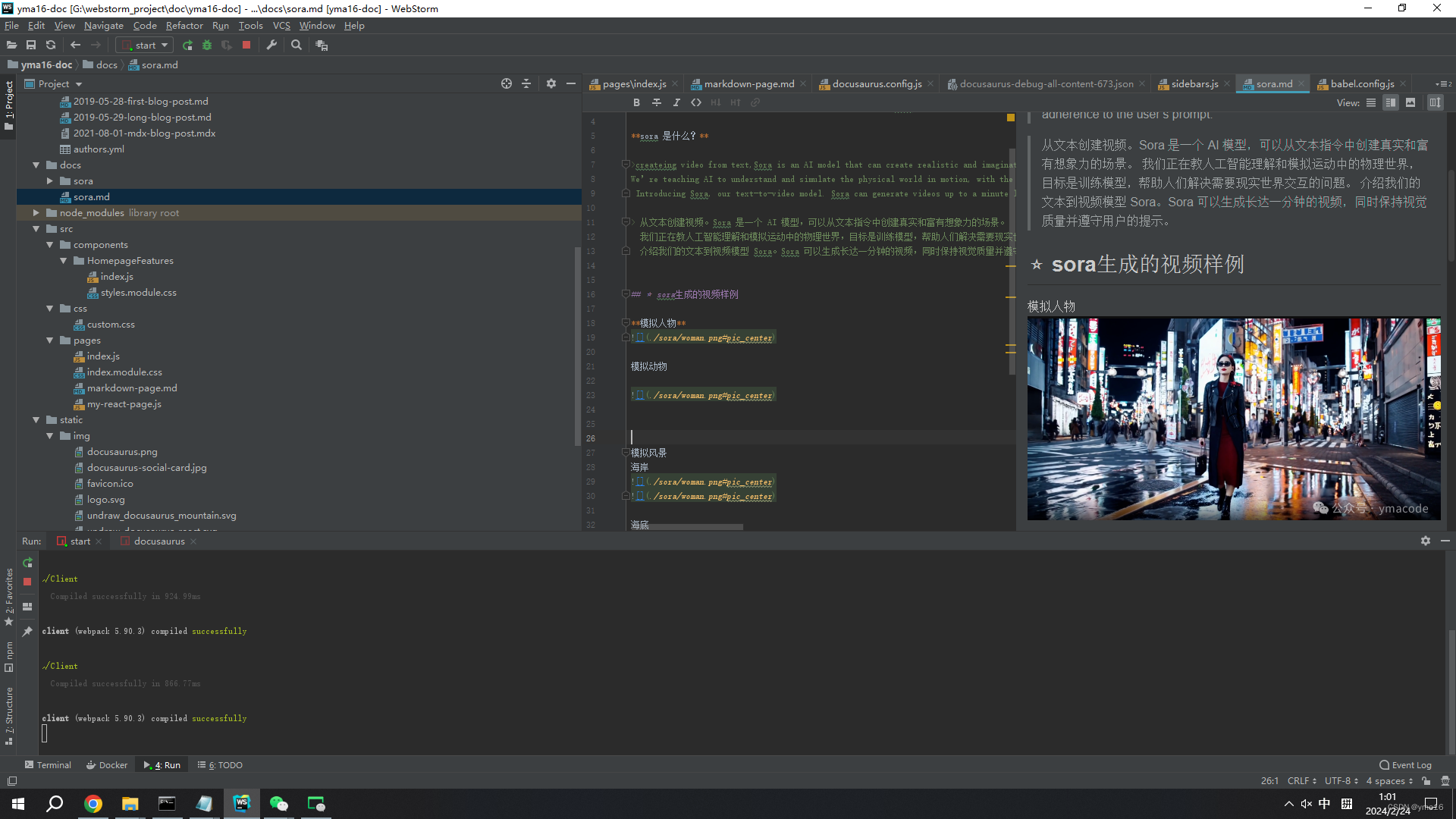This screenshot has width=1456, height=819.
Task: Open the VCS menu
Action: (281, 26)
